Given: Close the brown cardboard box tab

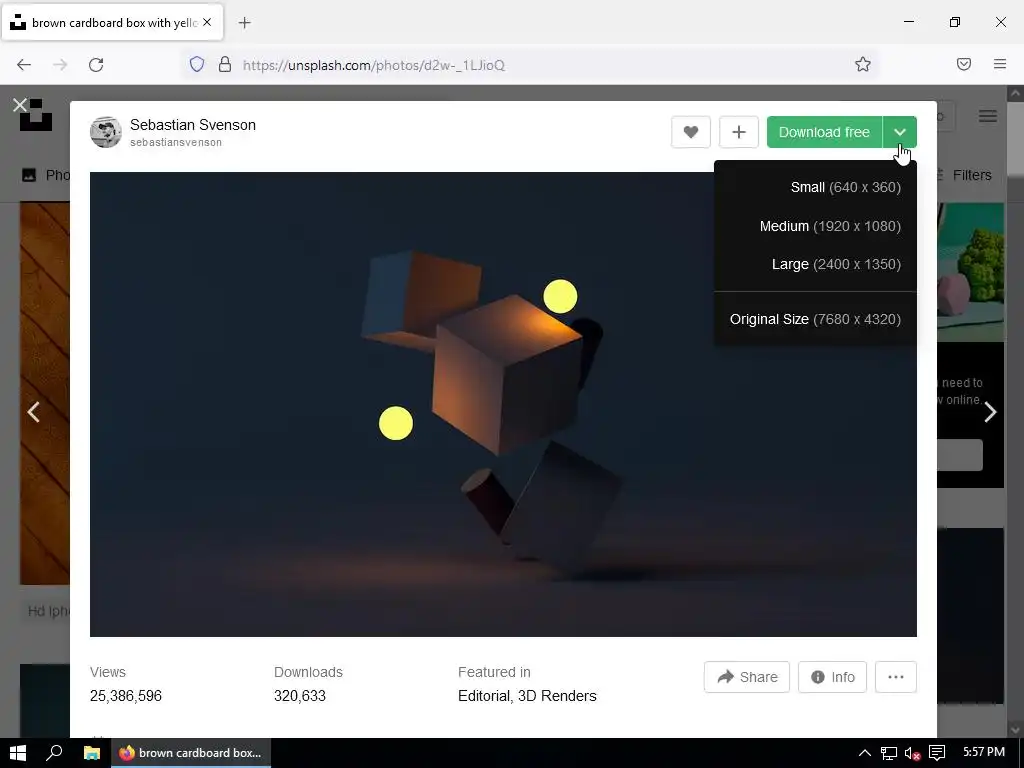Looking at the screenshot, I should tap(207, 22).
